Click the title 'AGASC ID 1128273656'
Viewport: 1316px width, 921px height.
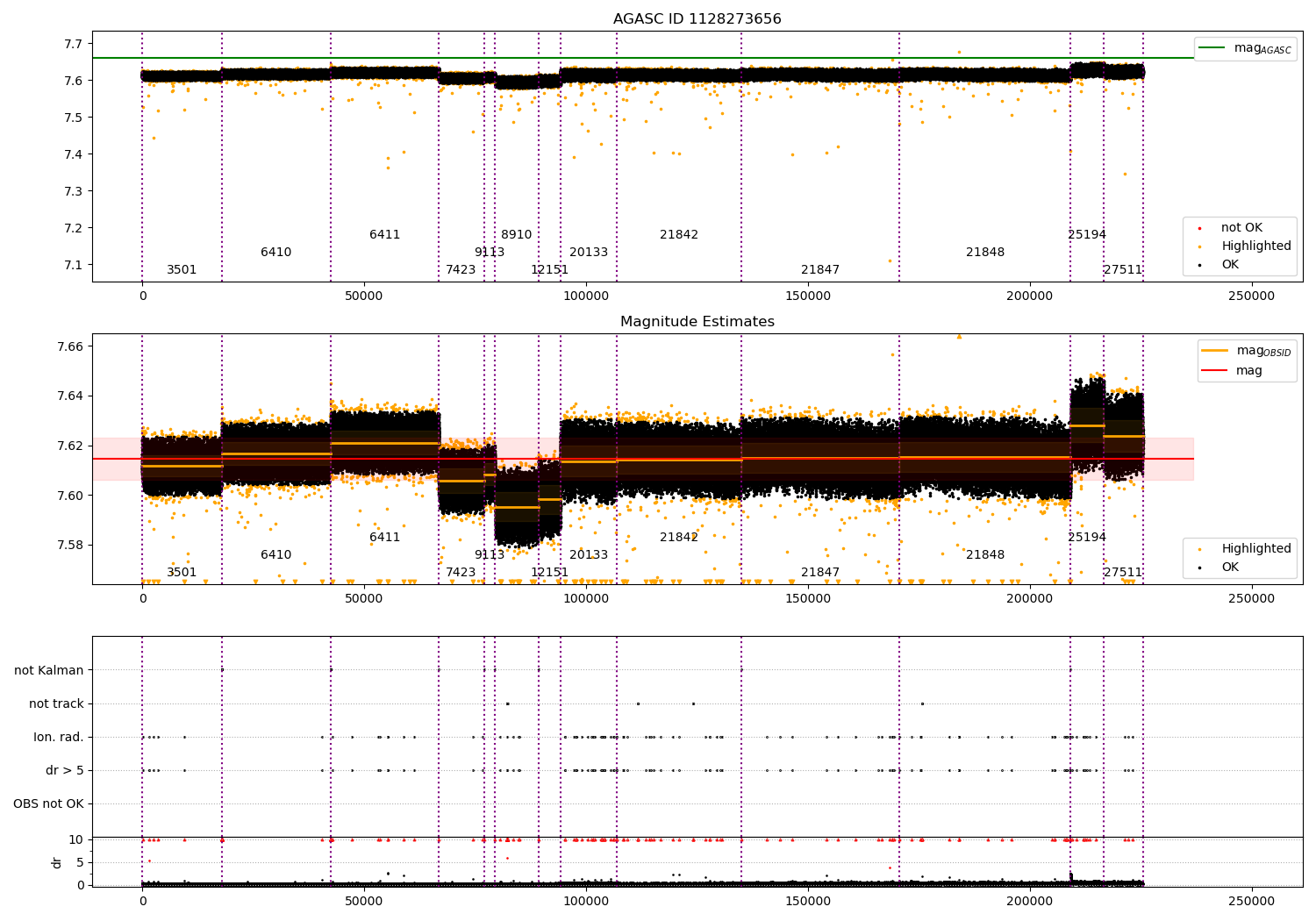697,19
